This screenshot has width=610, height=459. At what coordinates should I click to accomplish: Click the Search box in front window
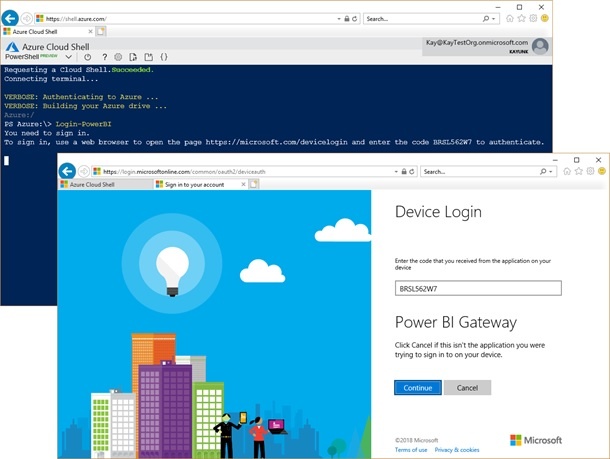479,172
